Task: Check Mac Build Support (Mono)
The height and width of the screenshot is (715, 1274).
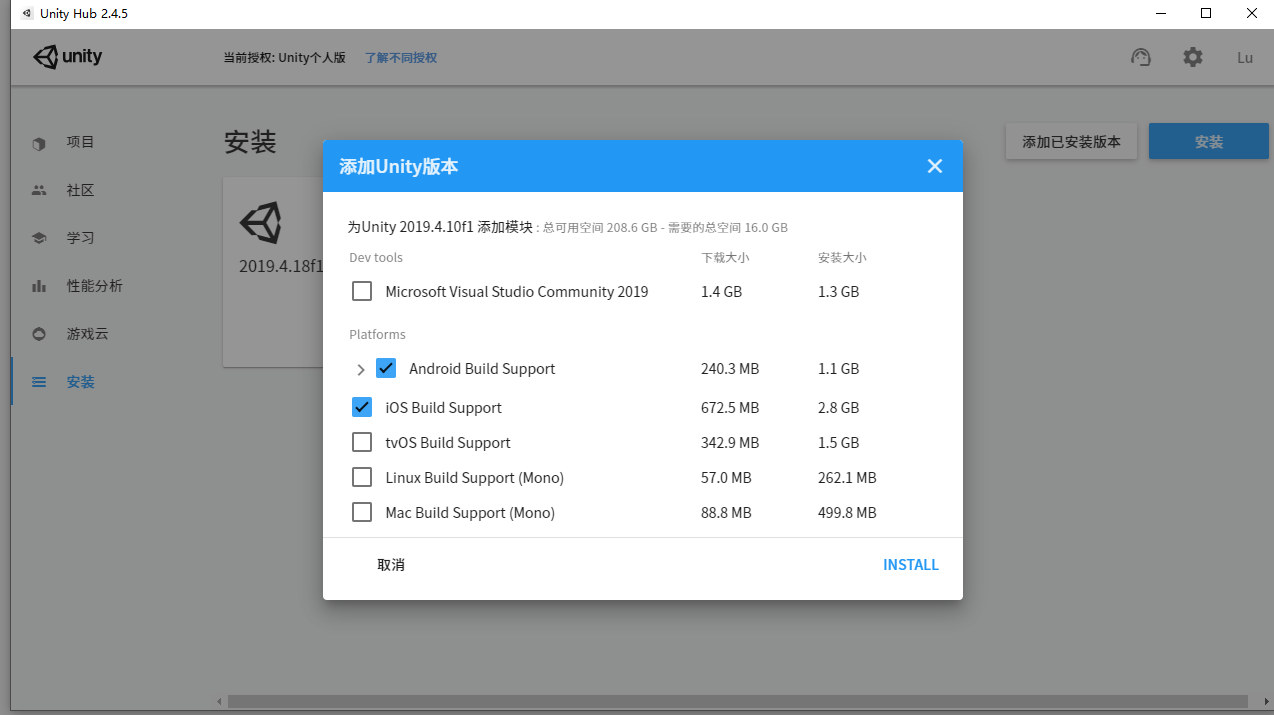Action: pyautogui.click(x=362, y=512)
